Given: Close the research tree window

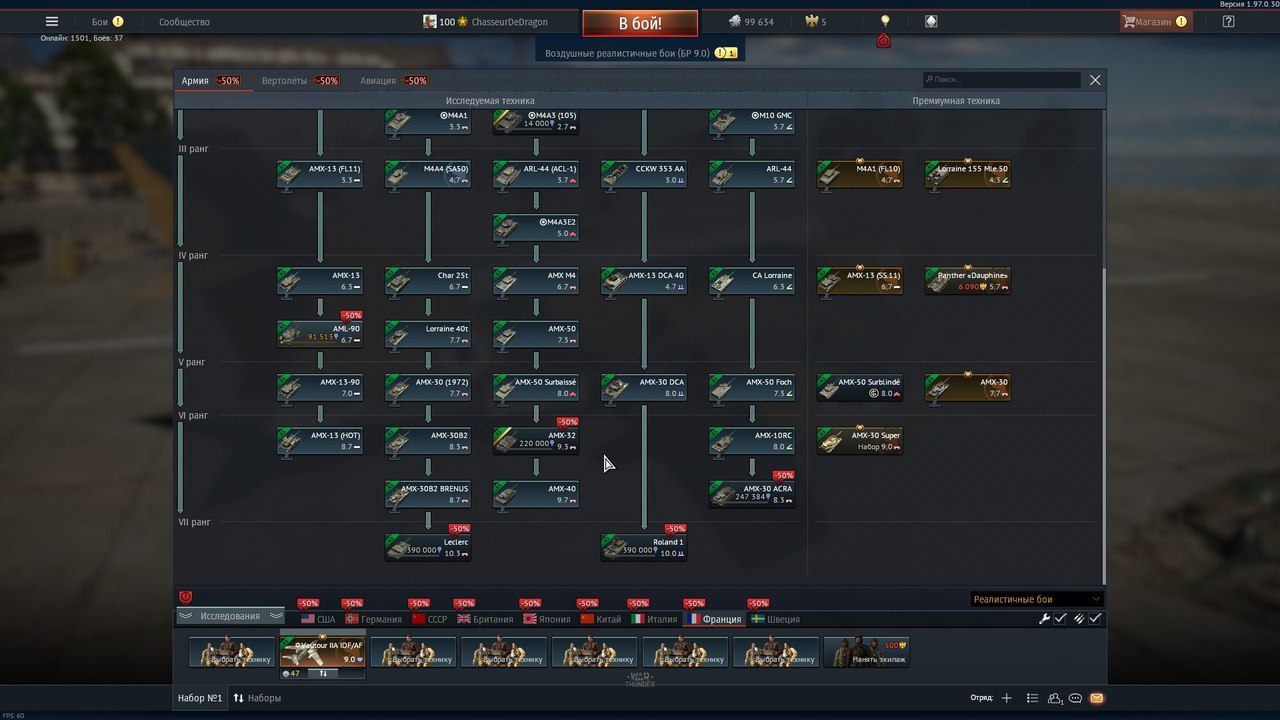Looking at the screenshot, I should (x=1095, y=80).
